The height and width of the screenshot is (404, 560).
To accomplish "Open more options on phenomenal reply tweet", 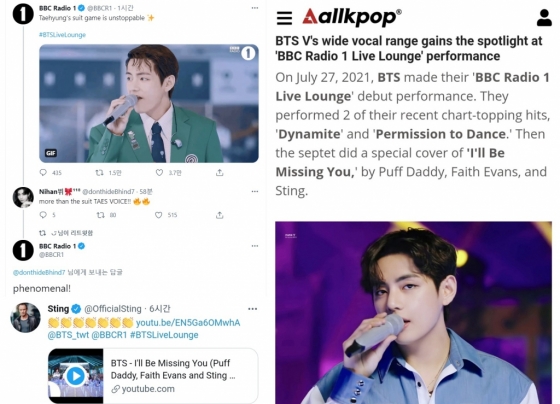I will (x=255, y=246).
